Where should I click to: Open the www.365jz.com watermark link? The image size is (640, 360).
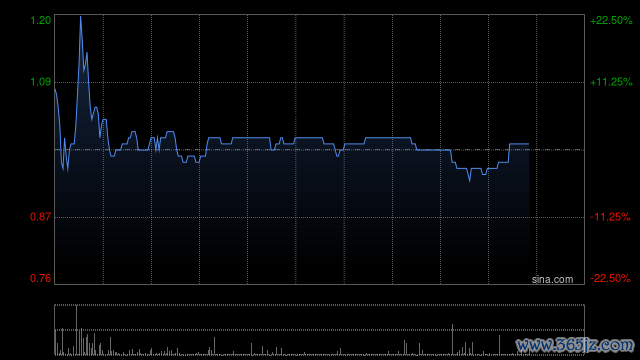(x=575, y=345)
